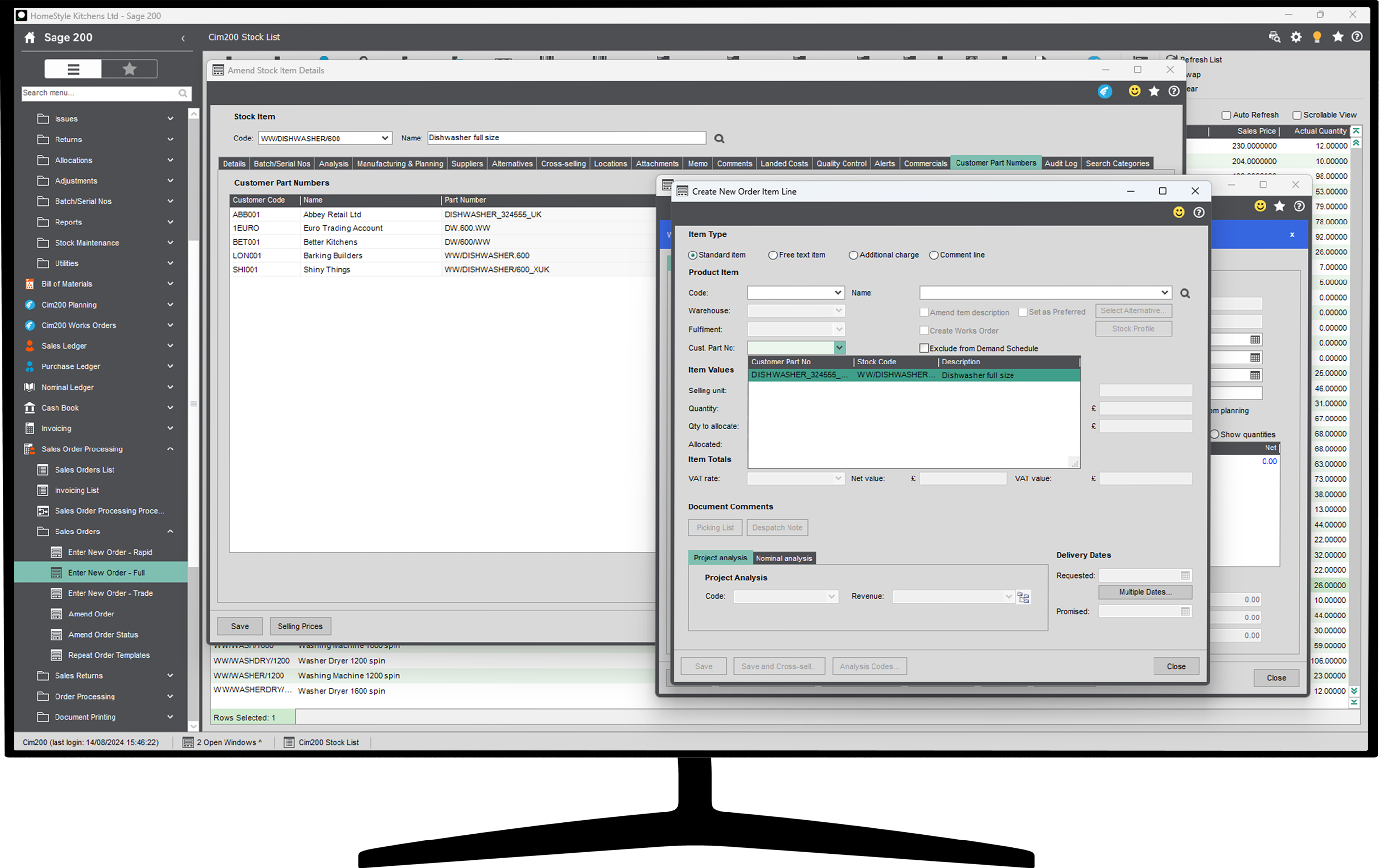Image resolution: width=1379 pixels, height=868 pixels.
Task: Click the search magnifier next to the product Name field
Action: 1185,293
